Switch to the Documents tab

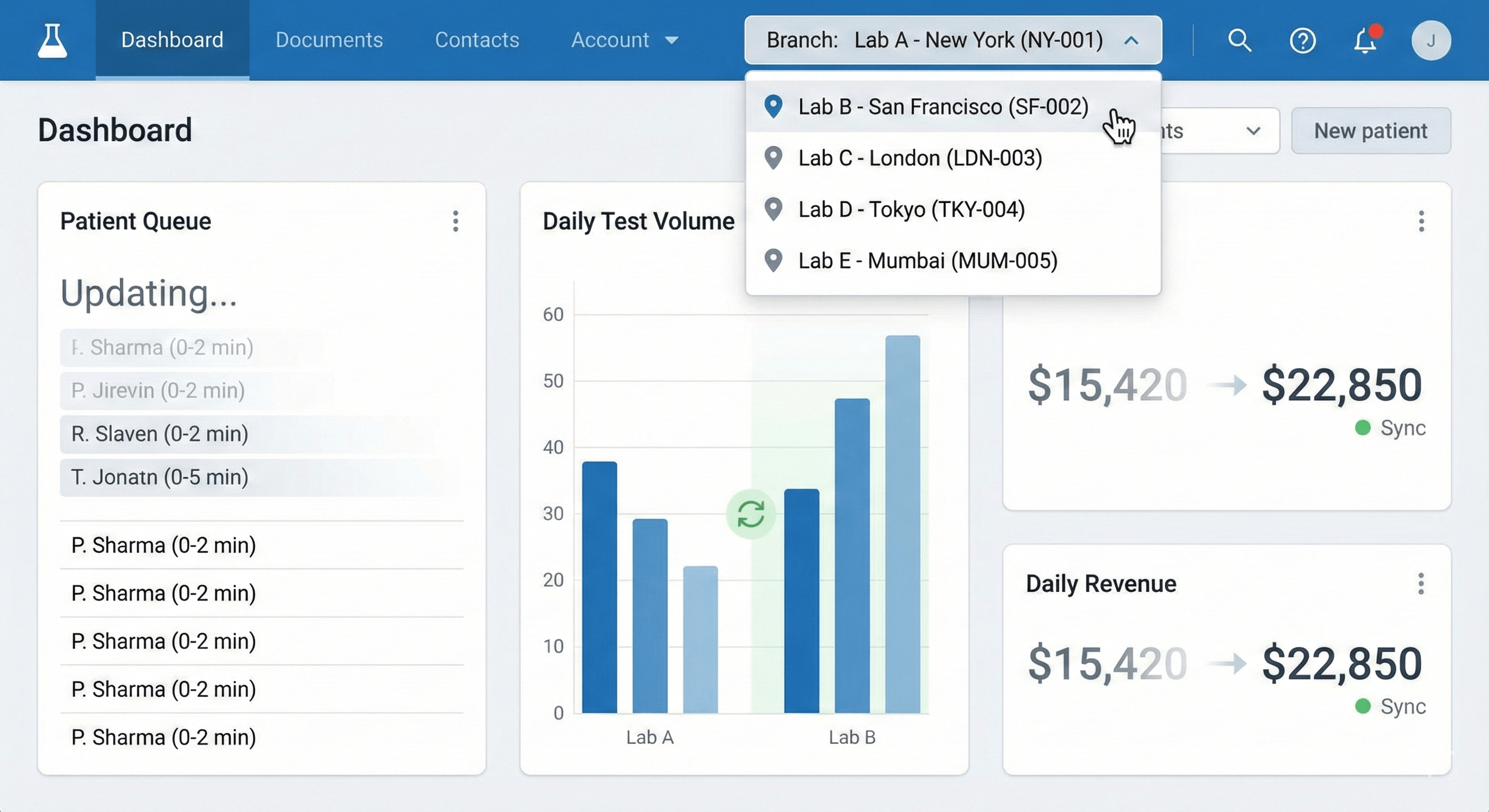(x=329, y=40)
